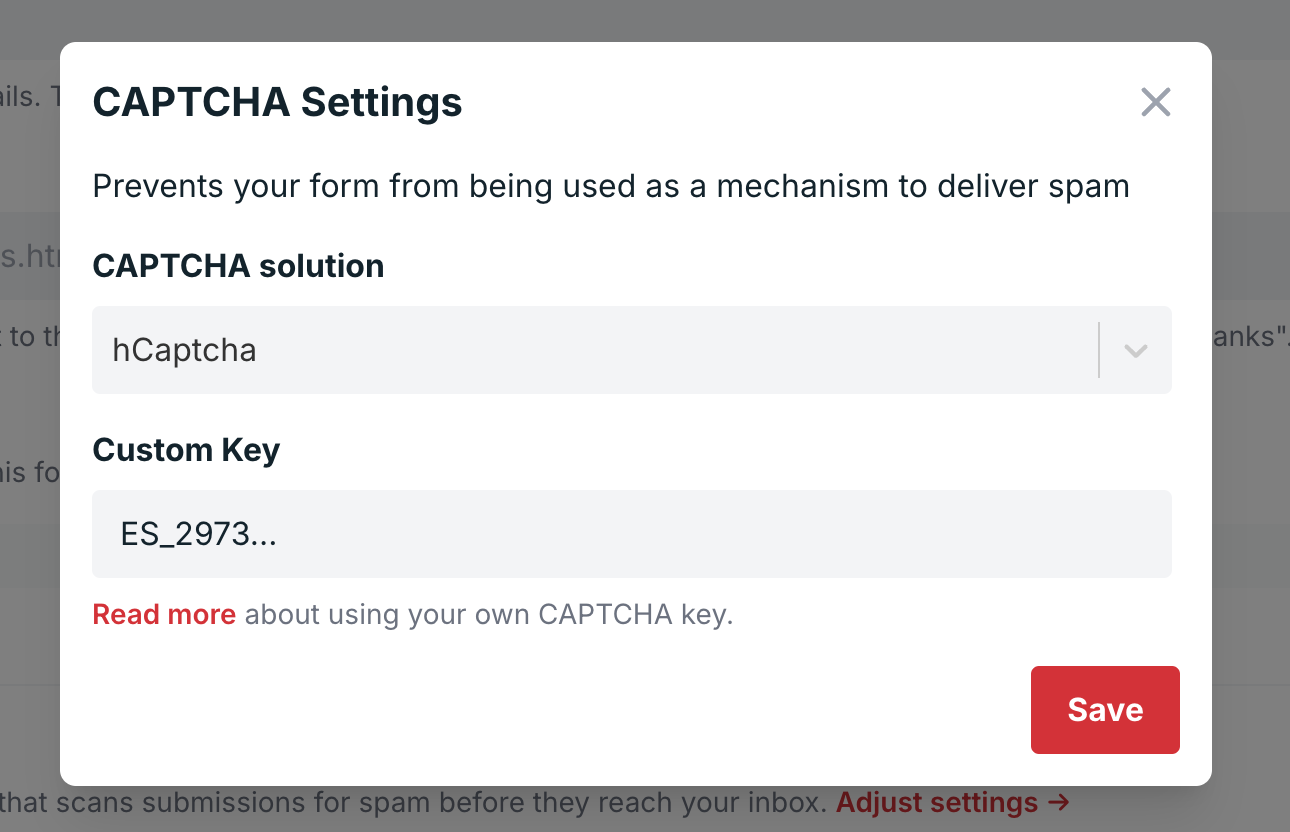Click the dropdown chevron arrow
Image resolution: width=1290 pixels, height=832 pixels.
(1135, 351)
